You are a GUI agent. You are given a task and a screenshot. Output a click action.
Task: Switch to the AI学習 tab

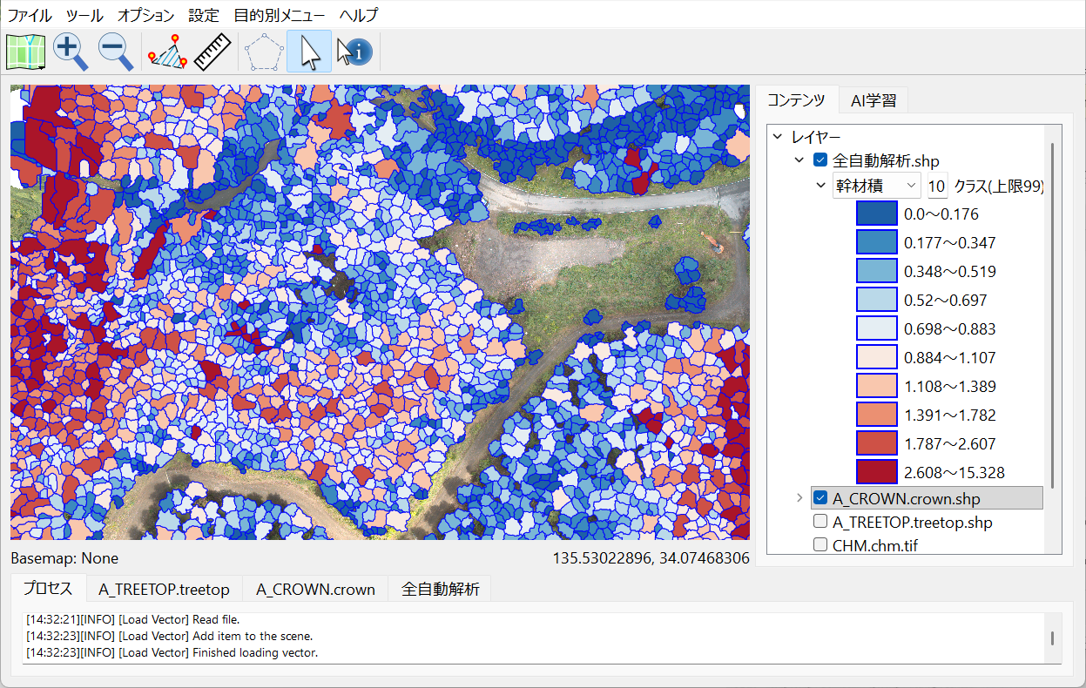873,100
